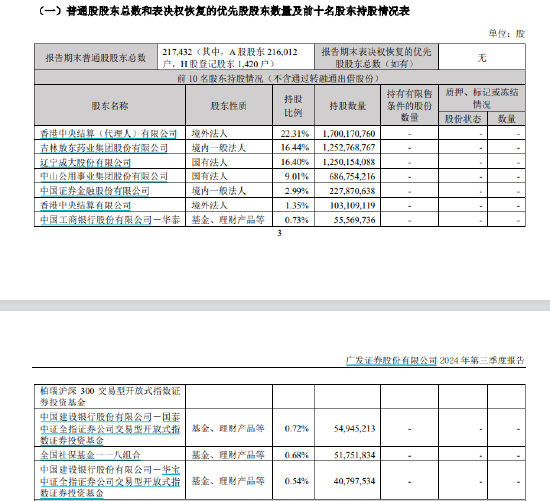Click percentage 16.44%
Image resolution: width=550 pixels, height=501 pixels.
click(x=295, y=148)
